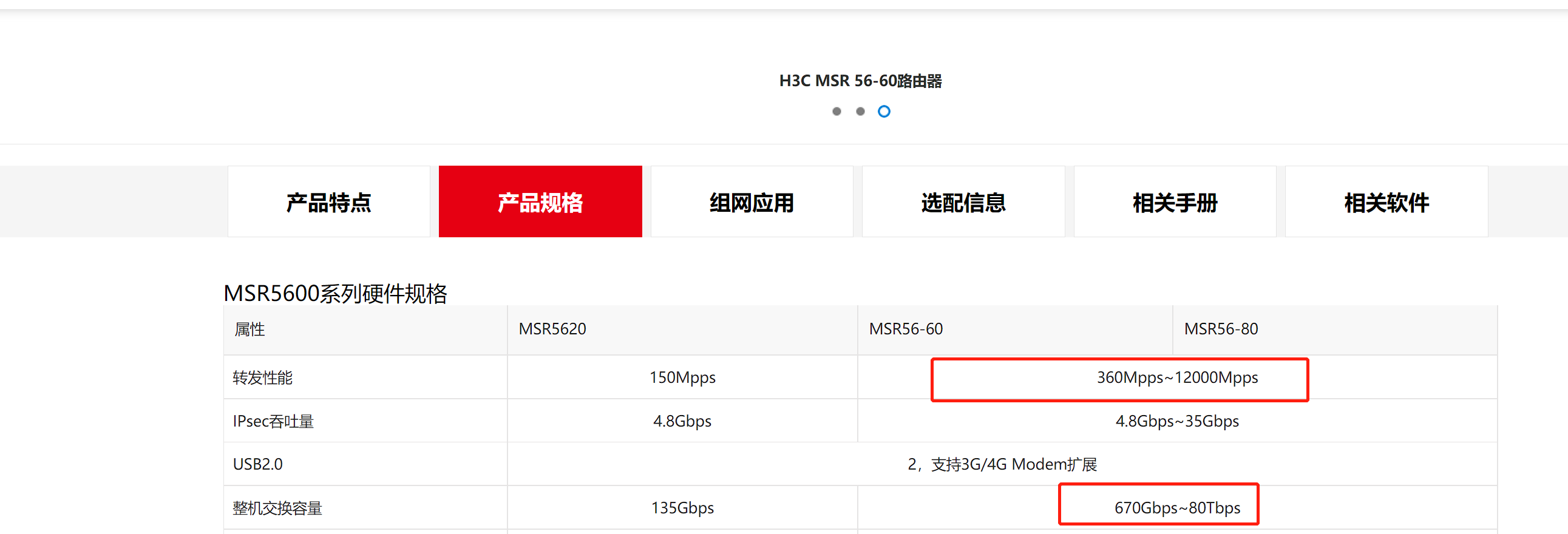
Task: Click the MSR5600系列硬件规格 heading
Action: pyautogui.click(x=335, y=294)
